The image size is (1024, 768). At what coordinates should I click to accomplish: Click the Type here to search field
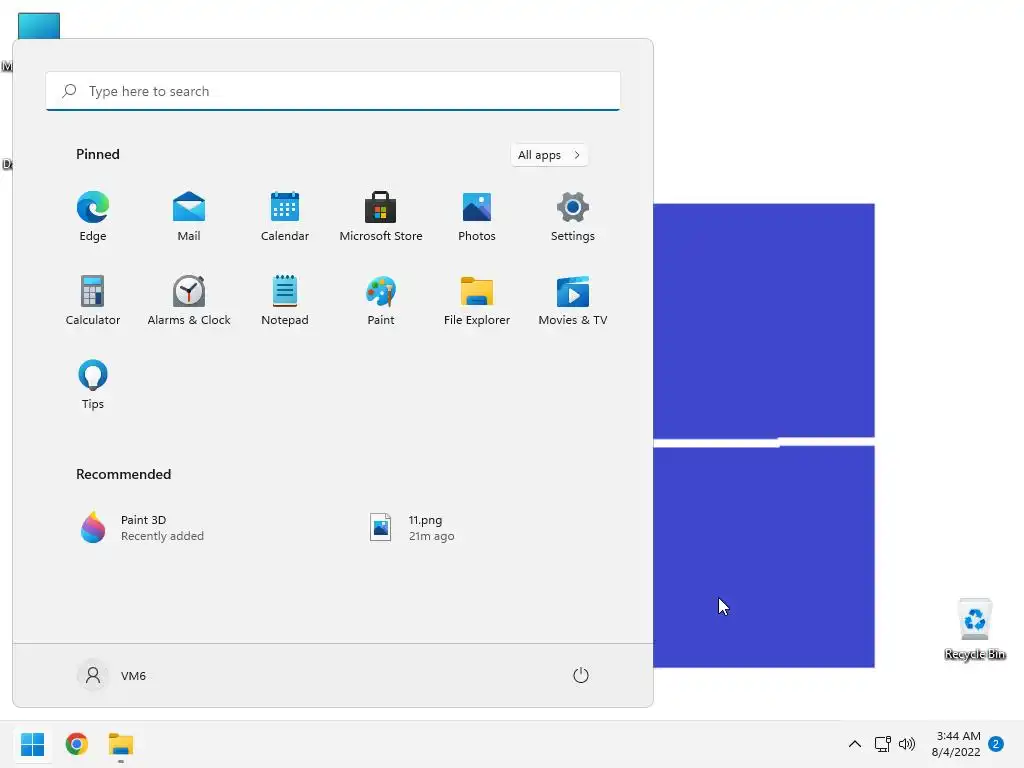333,91
